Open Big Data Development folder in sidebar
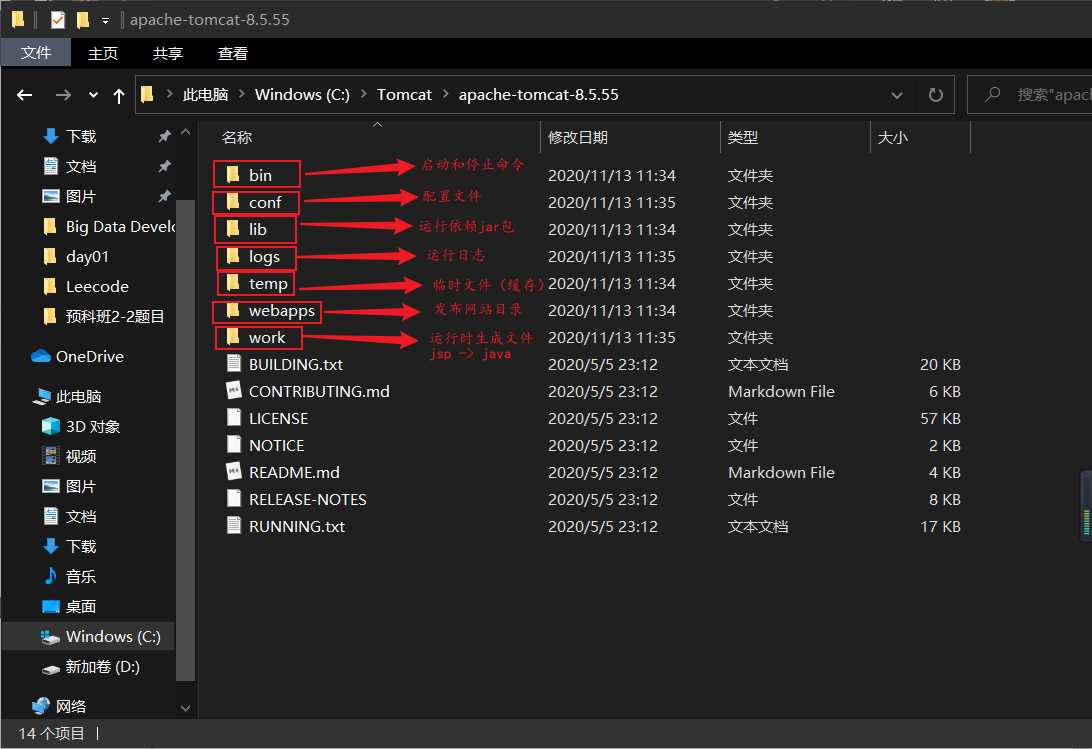Viewport: 1092px width, 749px height. click(120, 226)
